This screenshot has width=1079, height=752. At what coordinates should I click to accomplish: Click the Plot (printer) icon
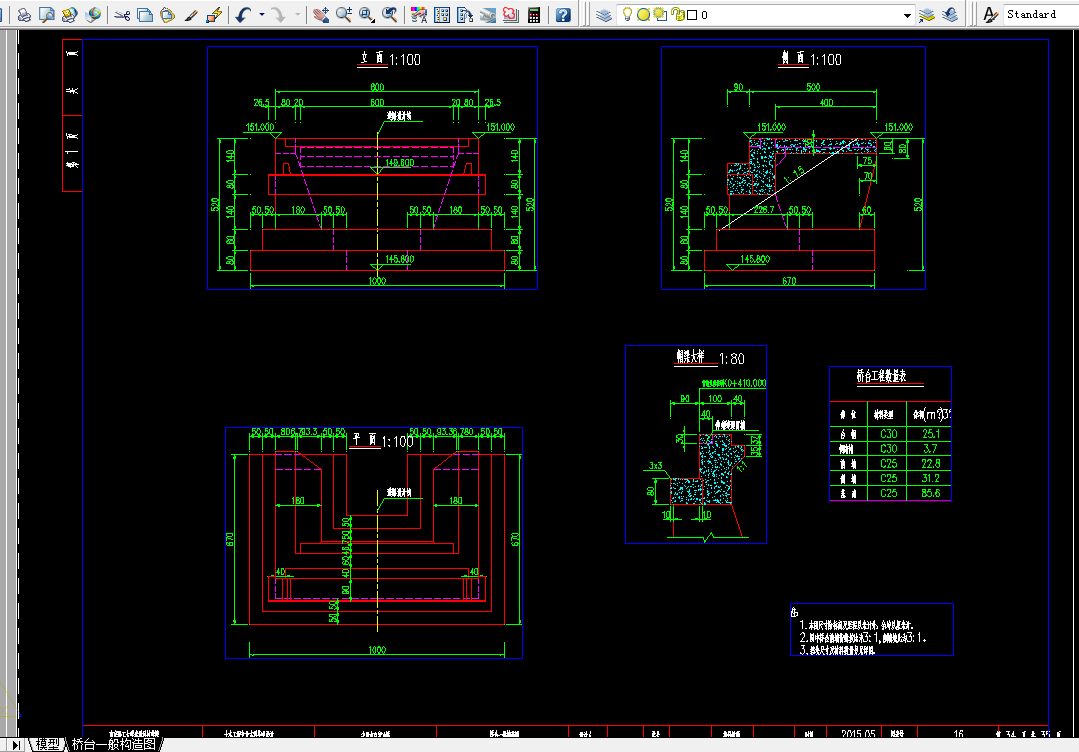[x=24, y=14]
